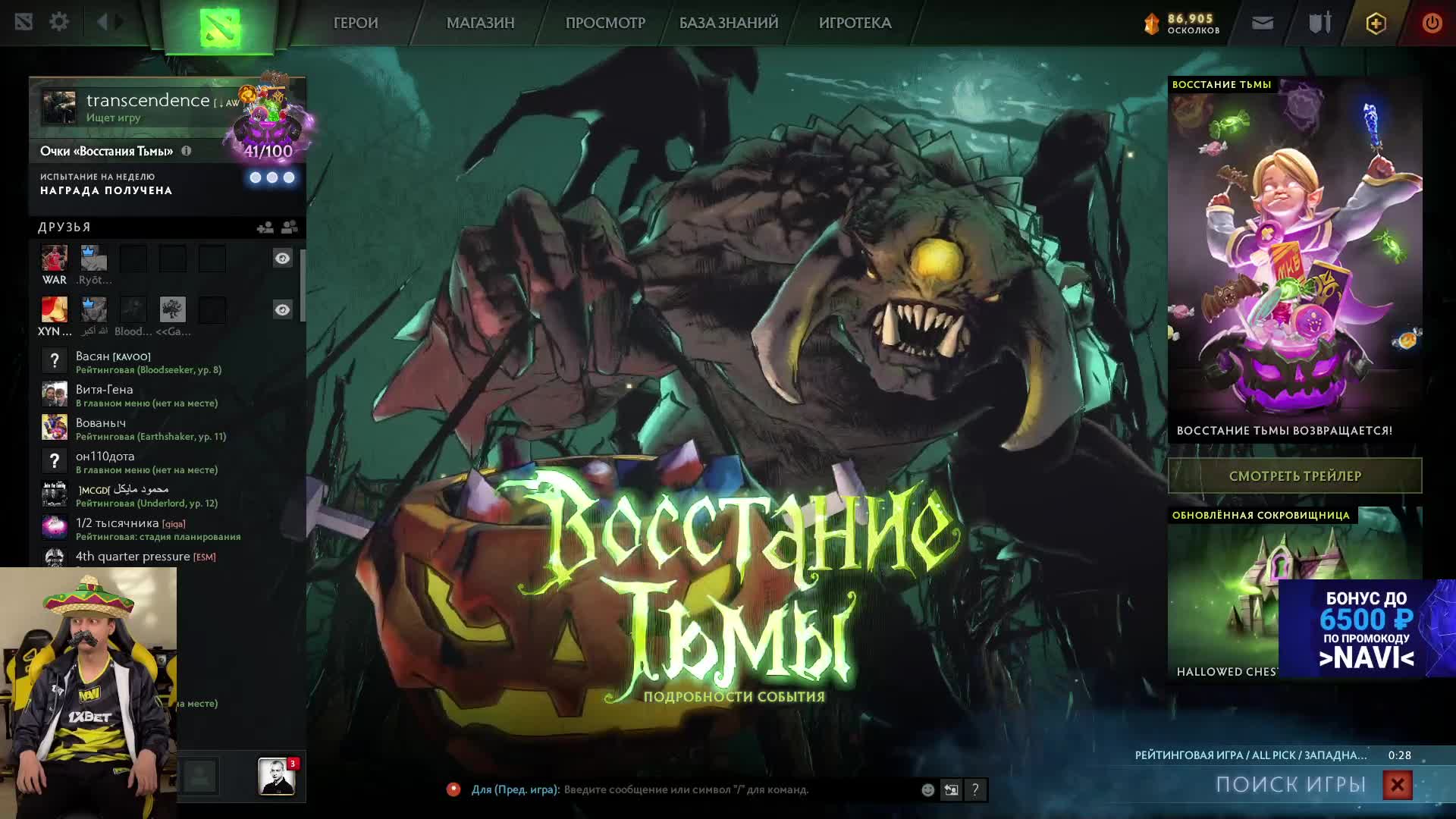Click the .Ryöt... party member avatar
1456x819 pixels.
point(94,258)
